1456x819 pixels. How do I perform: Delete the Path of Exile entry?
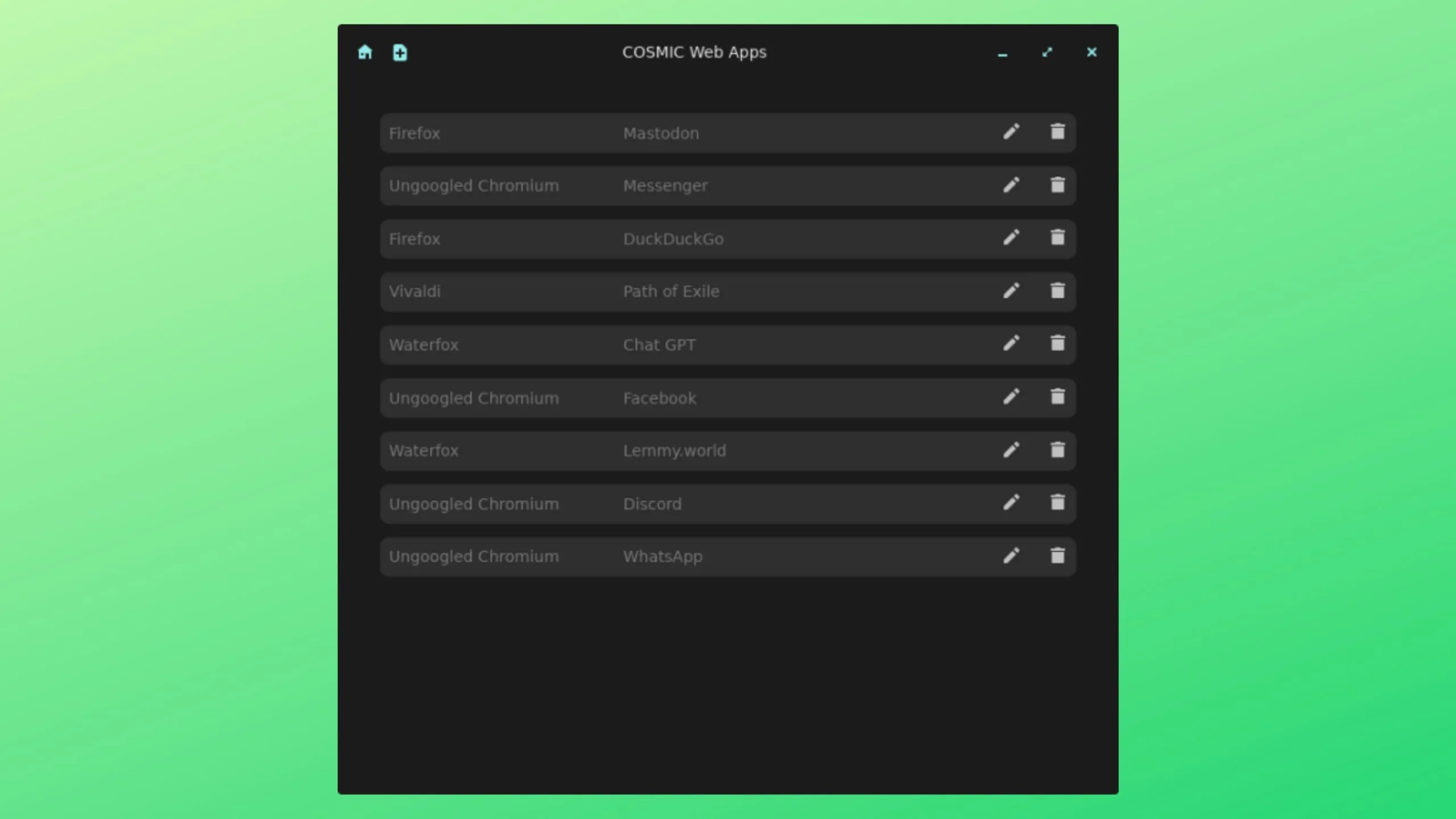[1057, 291]
